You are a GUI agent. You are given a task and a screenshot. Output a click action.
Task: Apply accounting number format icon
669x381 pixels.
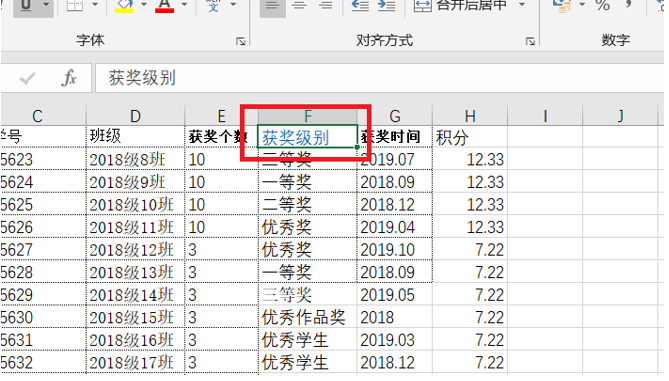[x=561, y=6]
